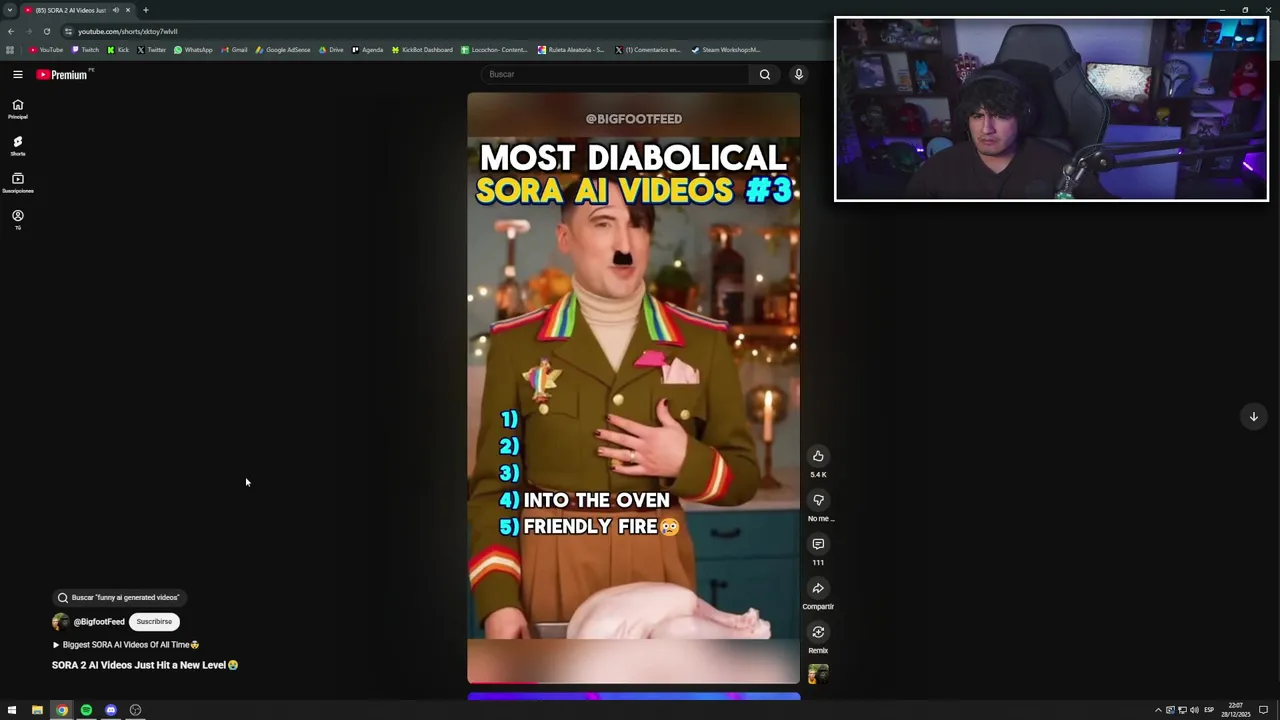Open the Remix option for this Short
1280x720 pixels.
818,632
